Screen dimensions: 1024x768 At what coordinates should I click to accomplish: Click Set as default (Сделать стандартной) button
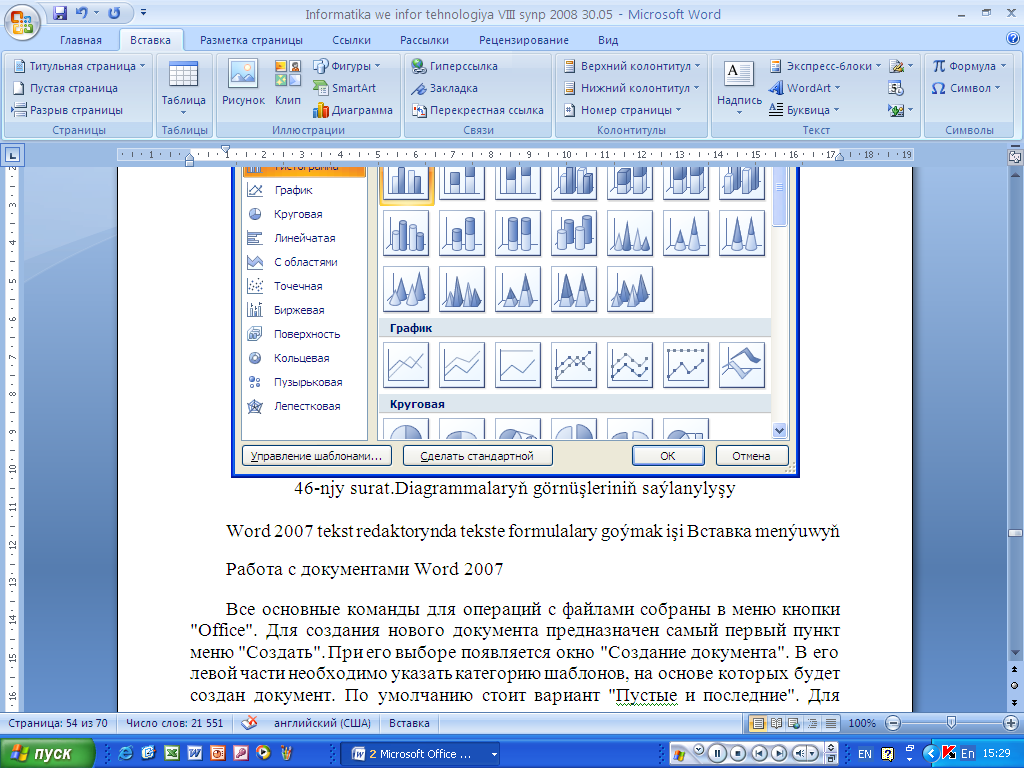[477, 456]
